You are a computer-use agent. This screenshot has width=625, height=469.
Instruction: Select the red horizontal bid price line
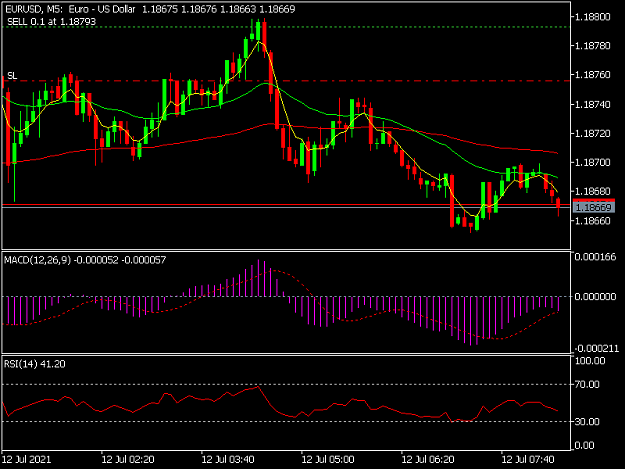coord(286,204)
